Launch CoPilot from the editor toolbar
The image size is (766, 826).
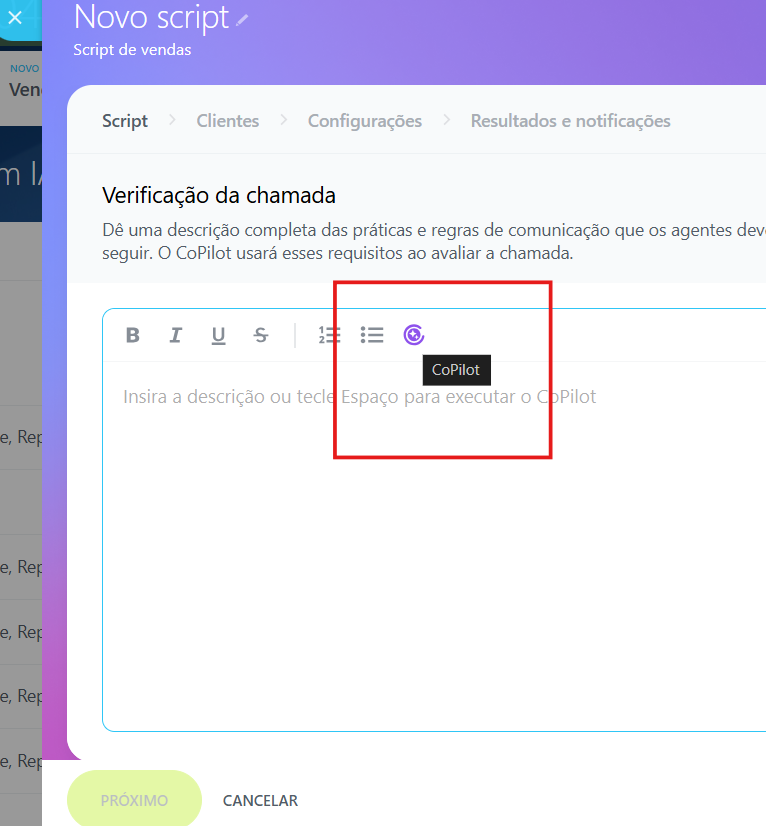[x=414, y=335]
